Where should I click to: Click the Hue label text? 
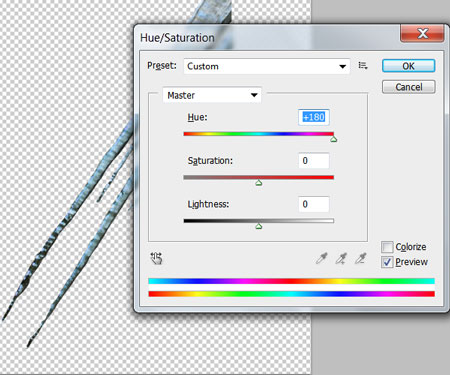[x=197, y=117]
